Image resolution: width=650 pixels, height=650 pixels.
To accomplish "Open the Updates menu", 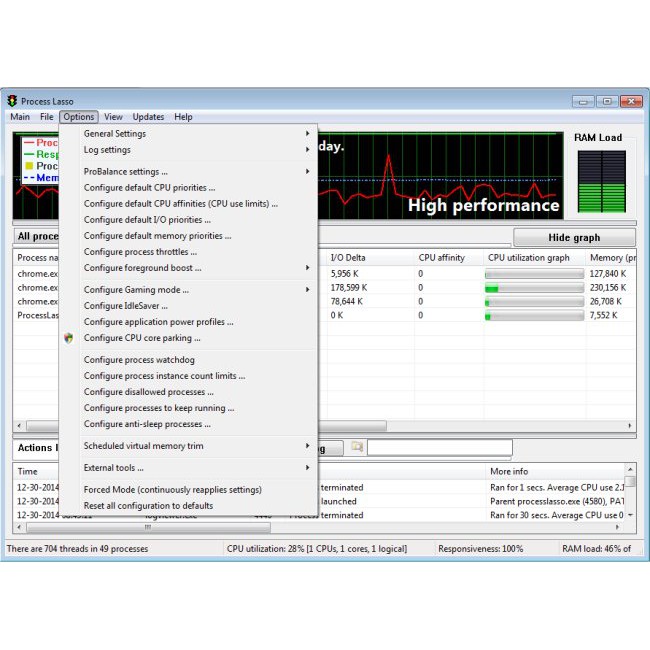I will pyautogui.click(x=148, y=117).
